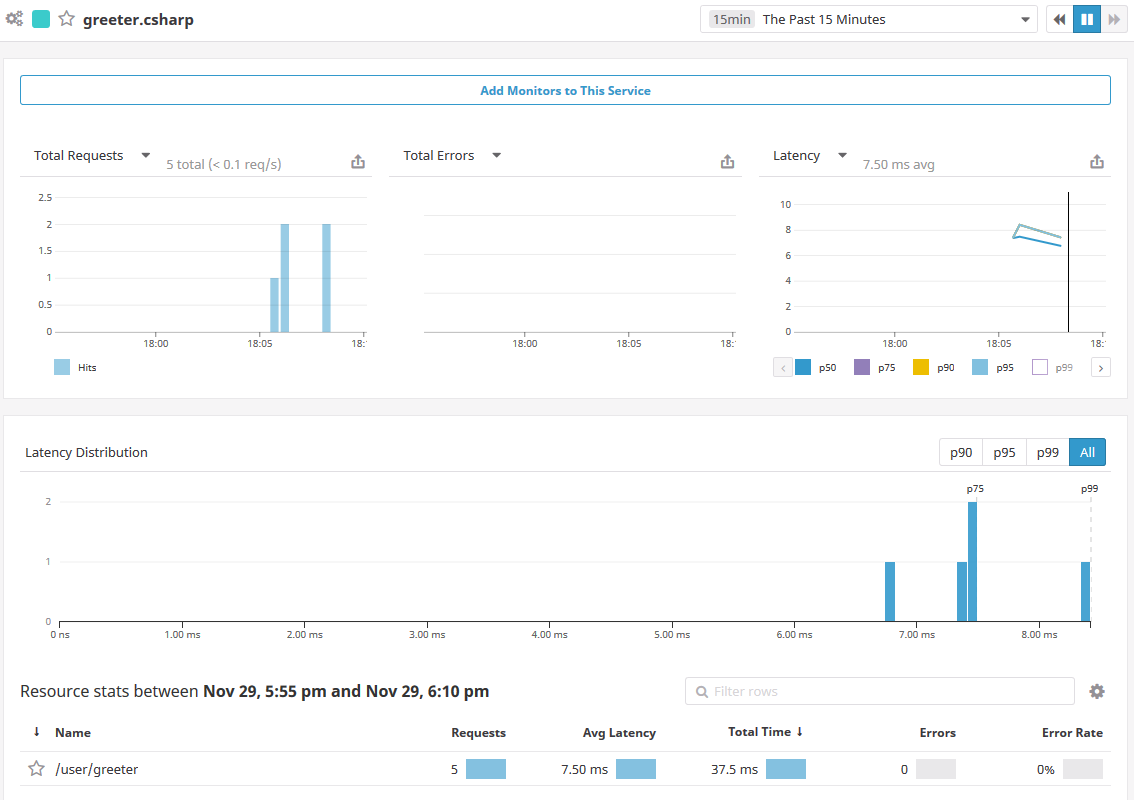
Task: Toggle the p50 legend series
Action: [803, 367]
